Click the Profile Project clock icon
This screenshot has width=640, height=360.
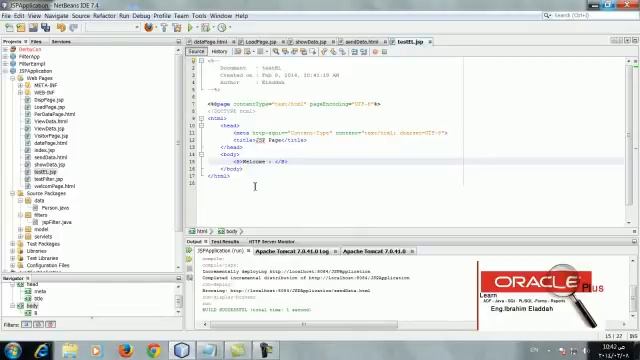click(222, 27)
